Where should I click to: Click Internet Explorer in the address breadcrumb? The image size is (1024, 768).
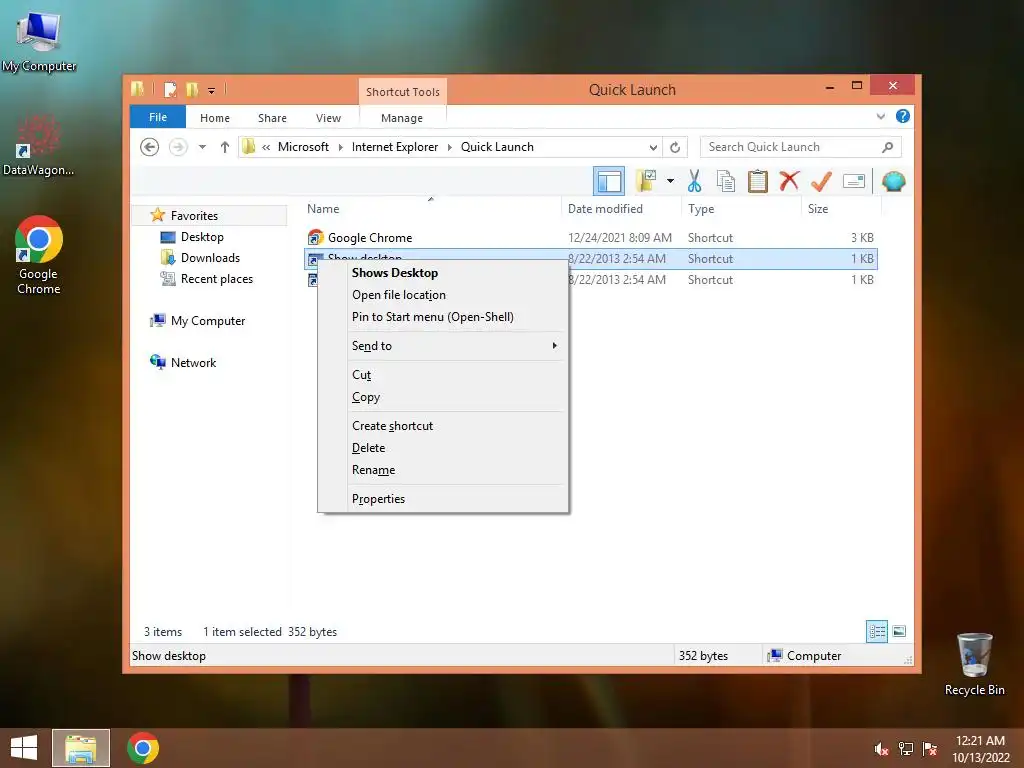394,147
